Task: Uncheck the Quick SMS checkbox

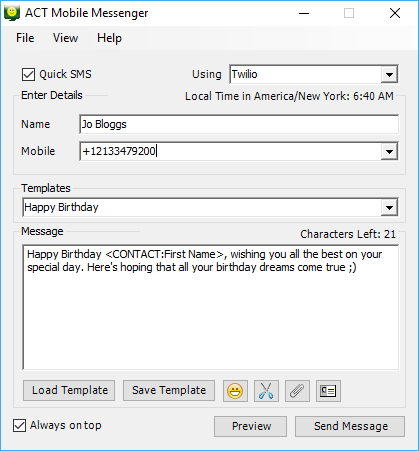Action: 28,74
